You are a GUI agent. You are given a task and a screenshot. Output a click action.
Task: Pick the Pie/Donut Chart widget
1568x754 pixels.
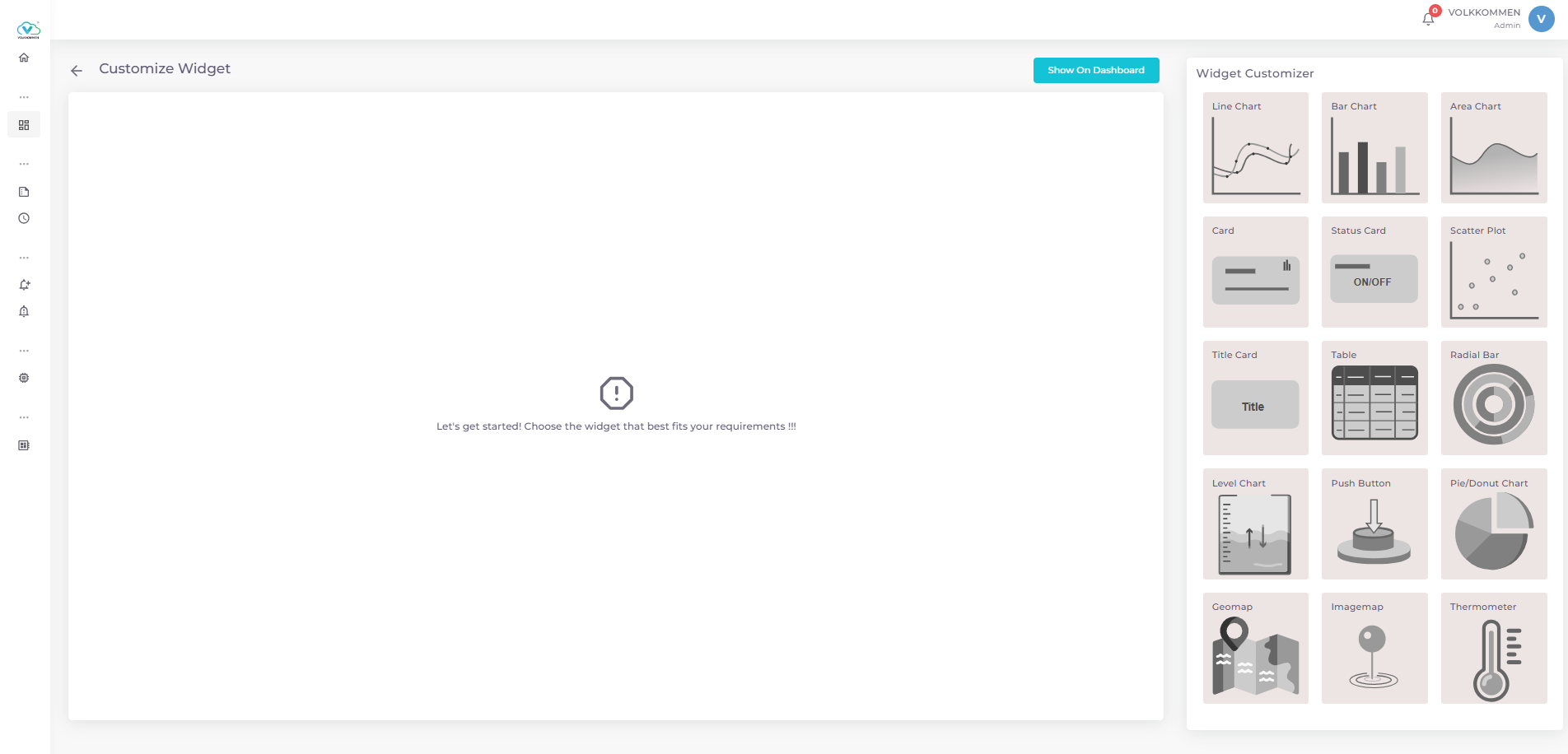1493,524
